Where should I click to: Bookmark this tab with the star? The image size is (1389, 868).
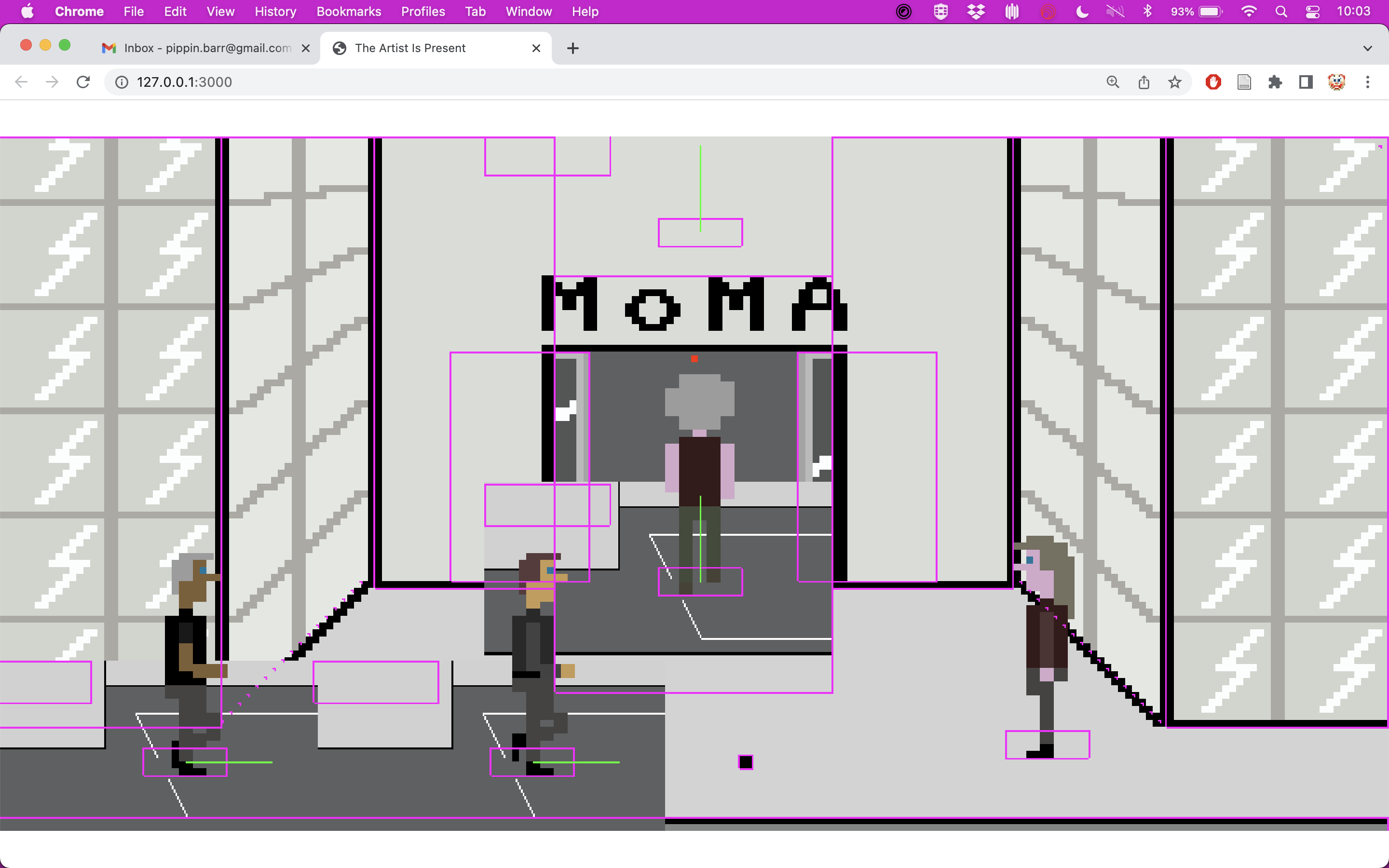click(1175, 82)
